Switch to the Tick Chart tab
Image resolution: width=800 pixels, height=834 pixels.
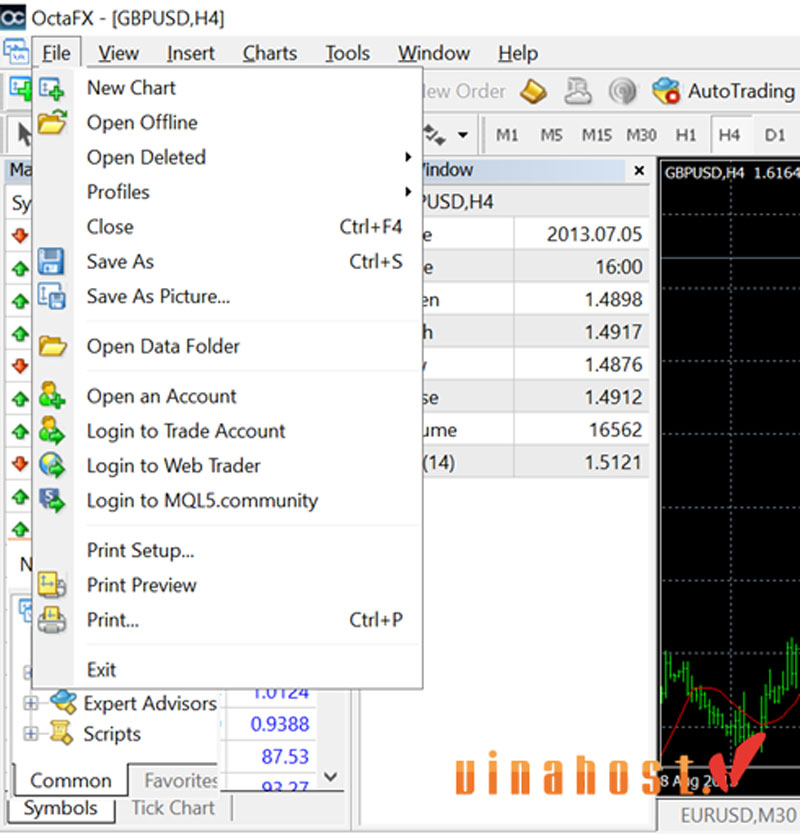click(x=173, y=808)
